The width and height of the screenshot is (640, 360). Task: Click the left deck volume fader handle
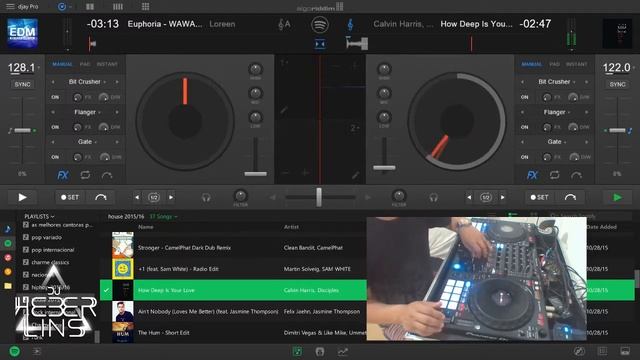pos(256,174)
